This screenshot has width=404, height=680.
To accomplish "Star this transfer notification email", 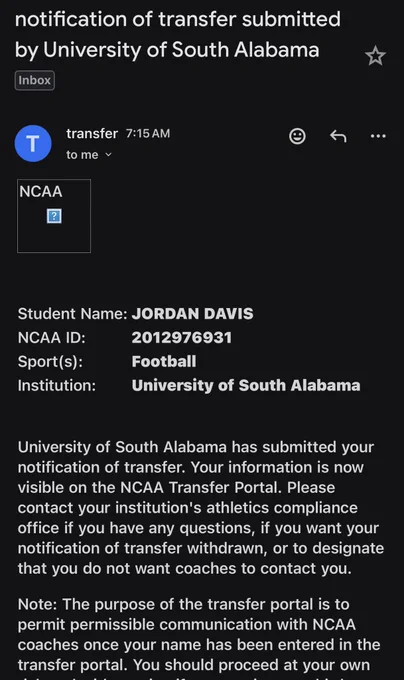I will tap(375, 56).
